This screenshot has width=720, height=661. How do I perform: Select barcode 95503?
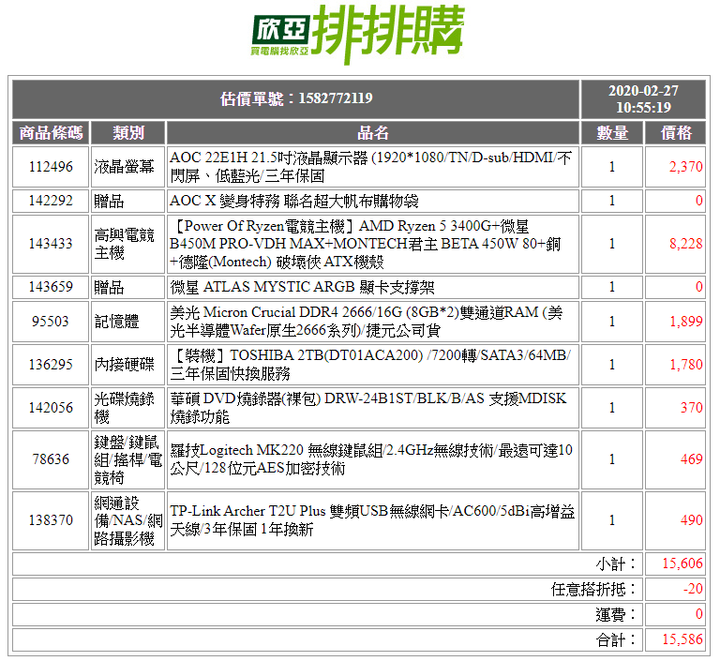point(51,321)
